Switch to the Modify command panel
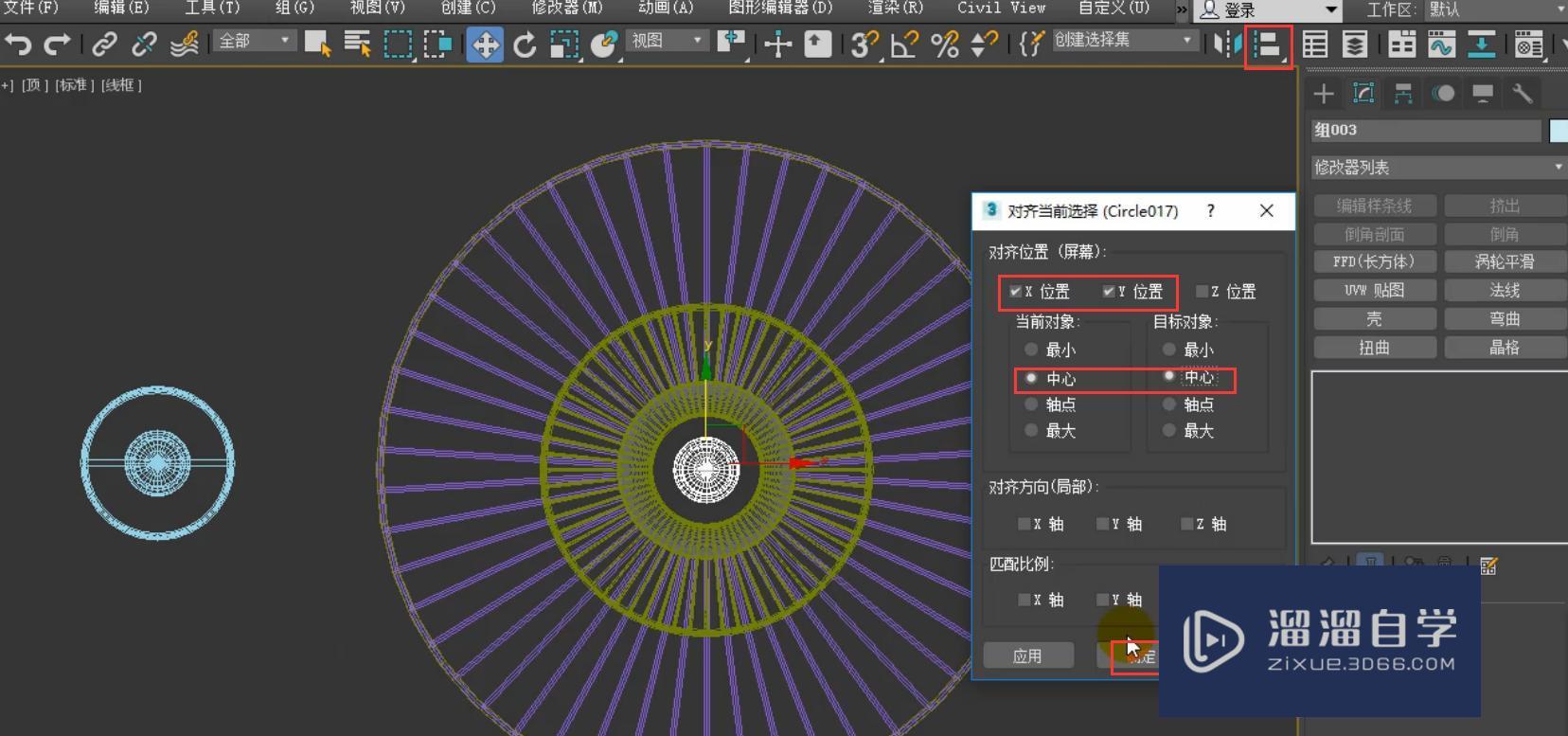This screenshot has width=1568, height=736. 1363,93
